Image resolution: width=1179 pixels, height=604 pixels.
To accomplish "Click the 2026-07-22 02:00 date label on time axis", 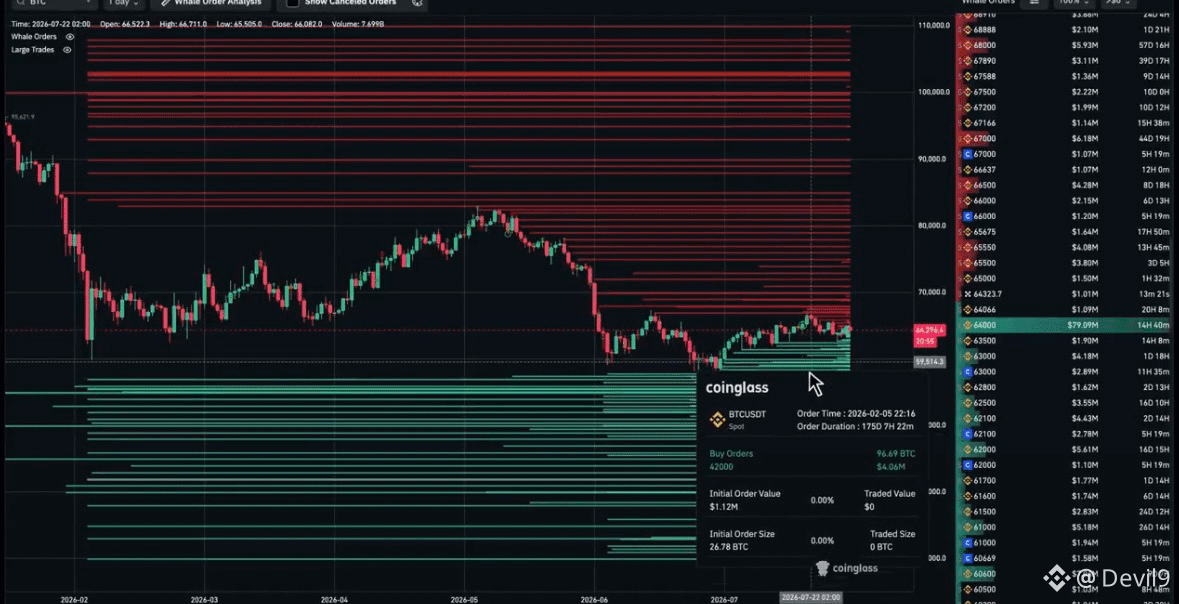I will (x=811, y=597).
